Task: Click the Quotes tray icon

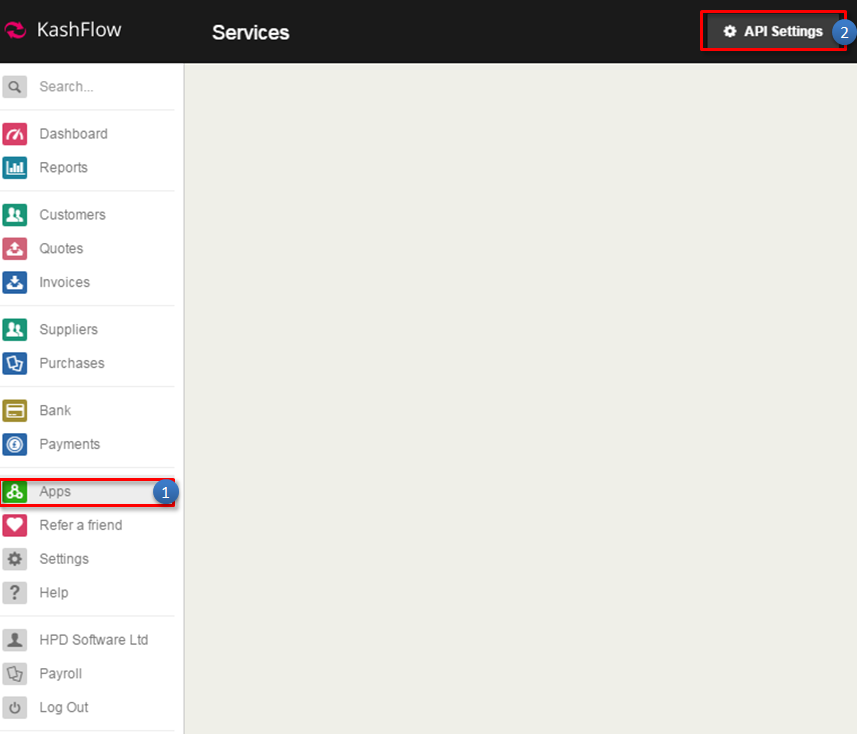Action: [x=15, y=249]
